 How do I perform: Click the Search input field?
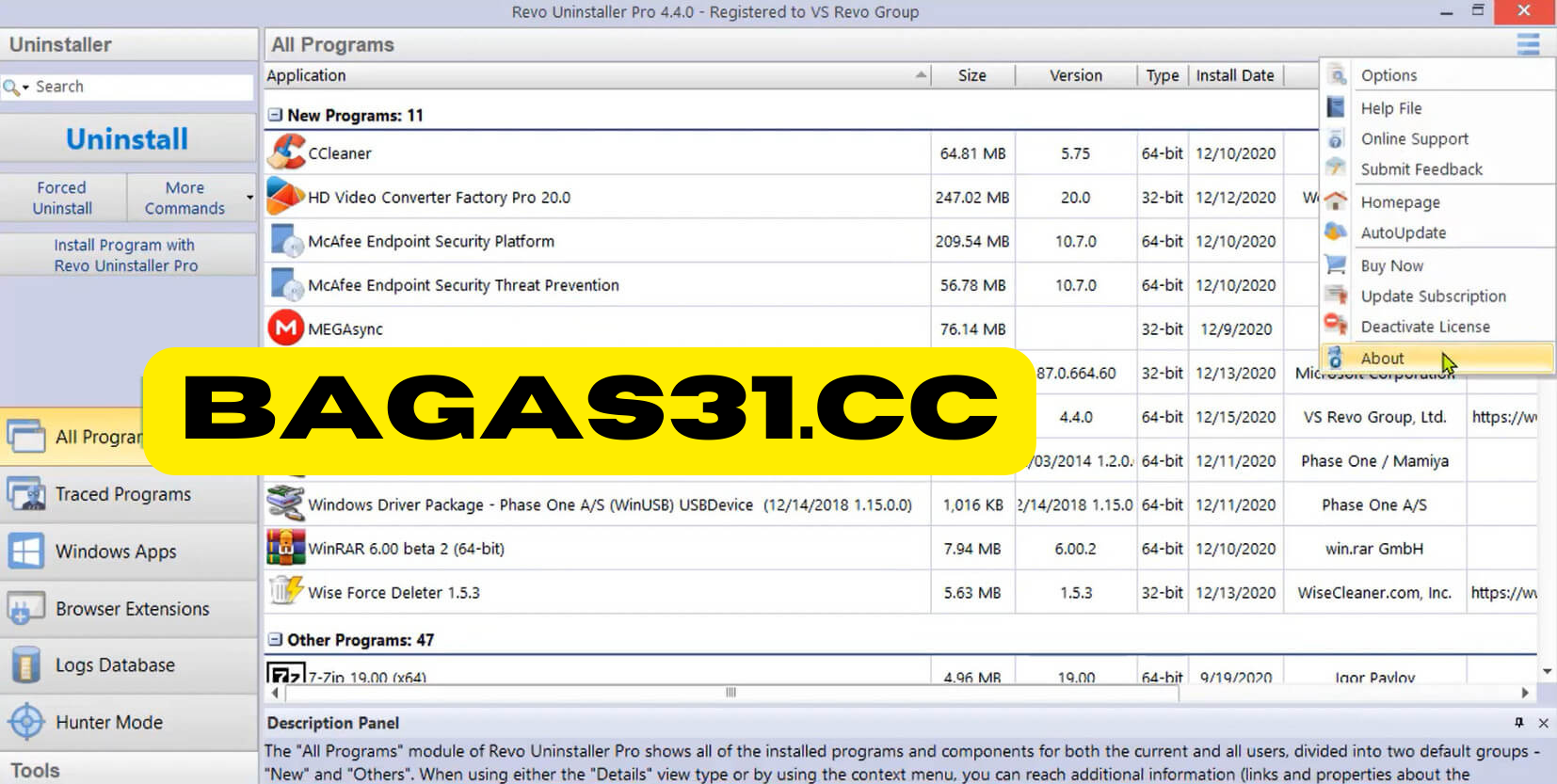141,87
